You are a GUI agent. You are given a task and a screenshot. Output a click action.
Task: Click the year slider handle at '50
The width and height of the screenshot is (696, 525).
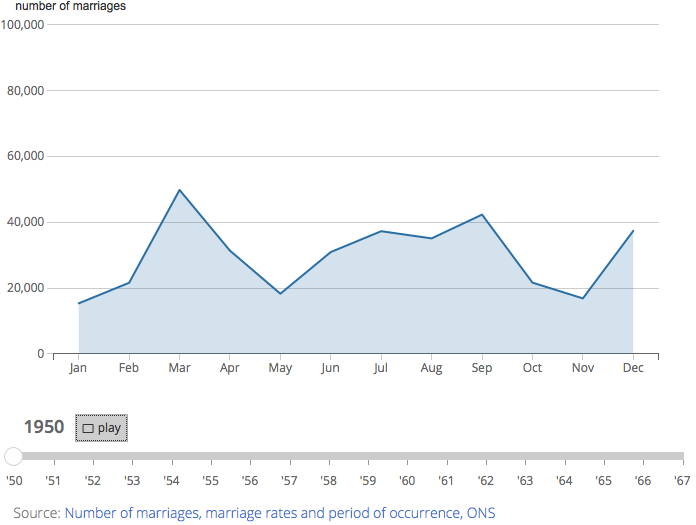(13, 456)
